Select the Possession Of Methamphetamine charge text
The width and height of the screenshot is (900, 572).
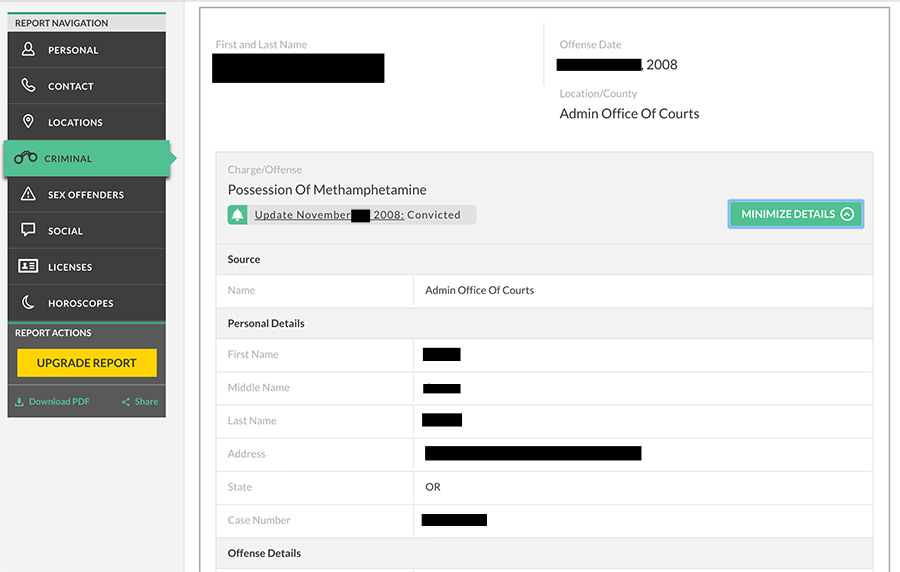327,189
